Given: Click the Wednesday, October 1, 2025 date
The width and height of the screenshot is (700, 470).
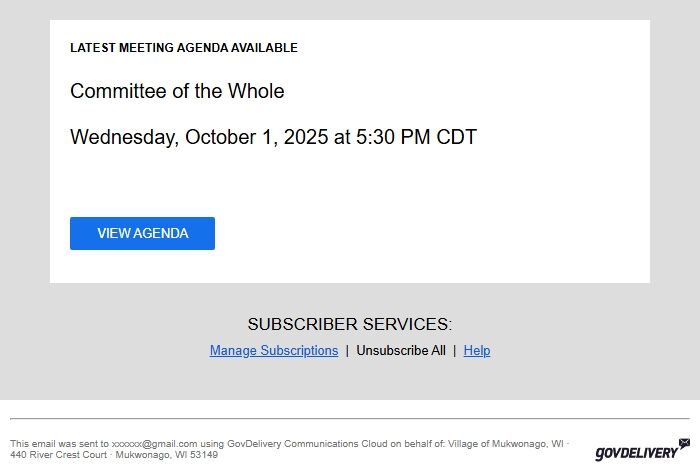Looking at the screenshot, I should [x=199, y=137].
